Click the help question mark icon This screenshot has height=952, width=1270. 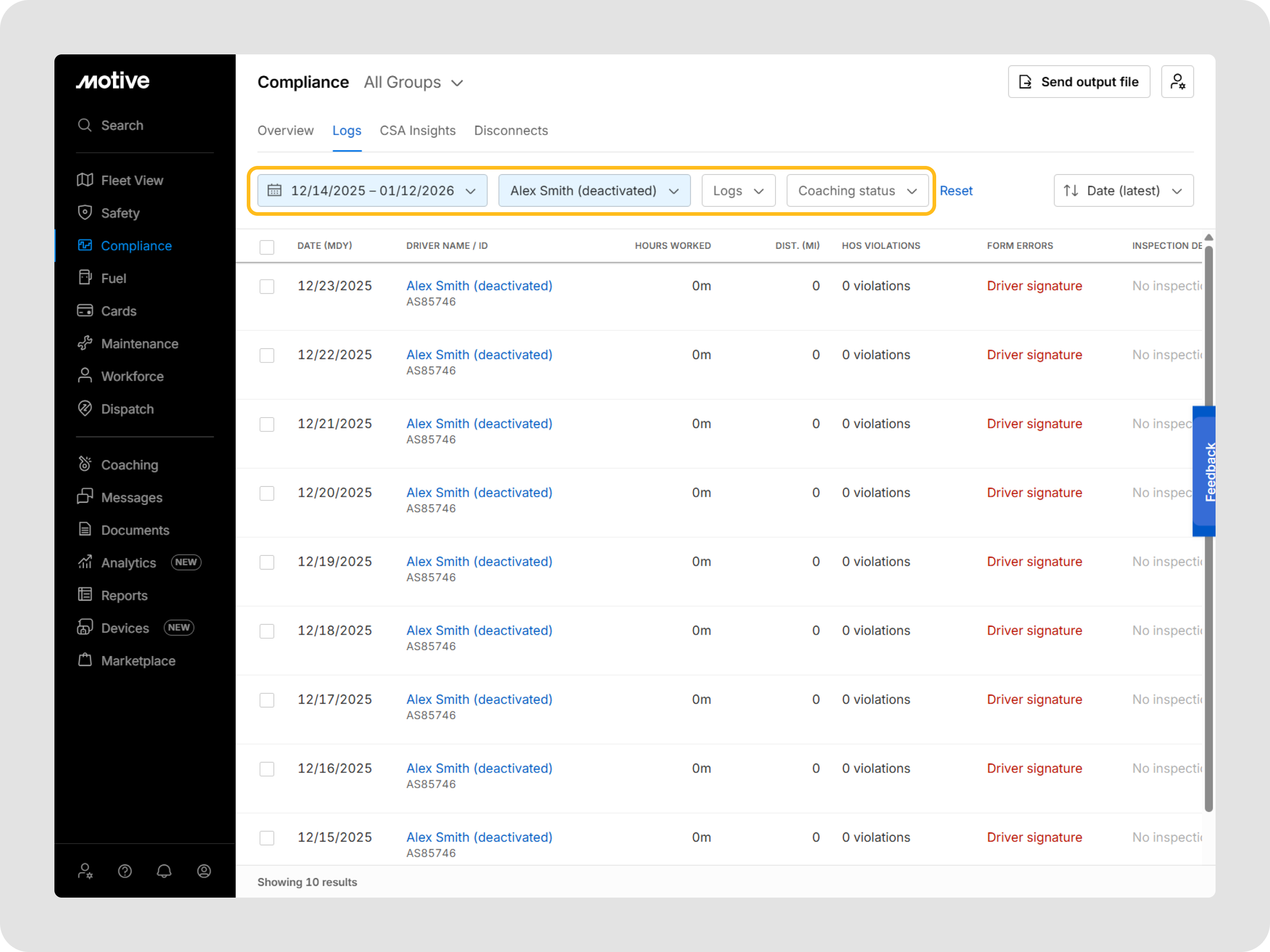pos(125,871)
